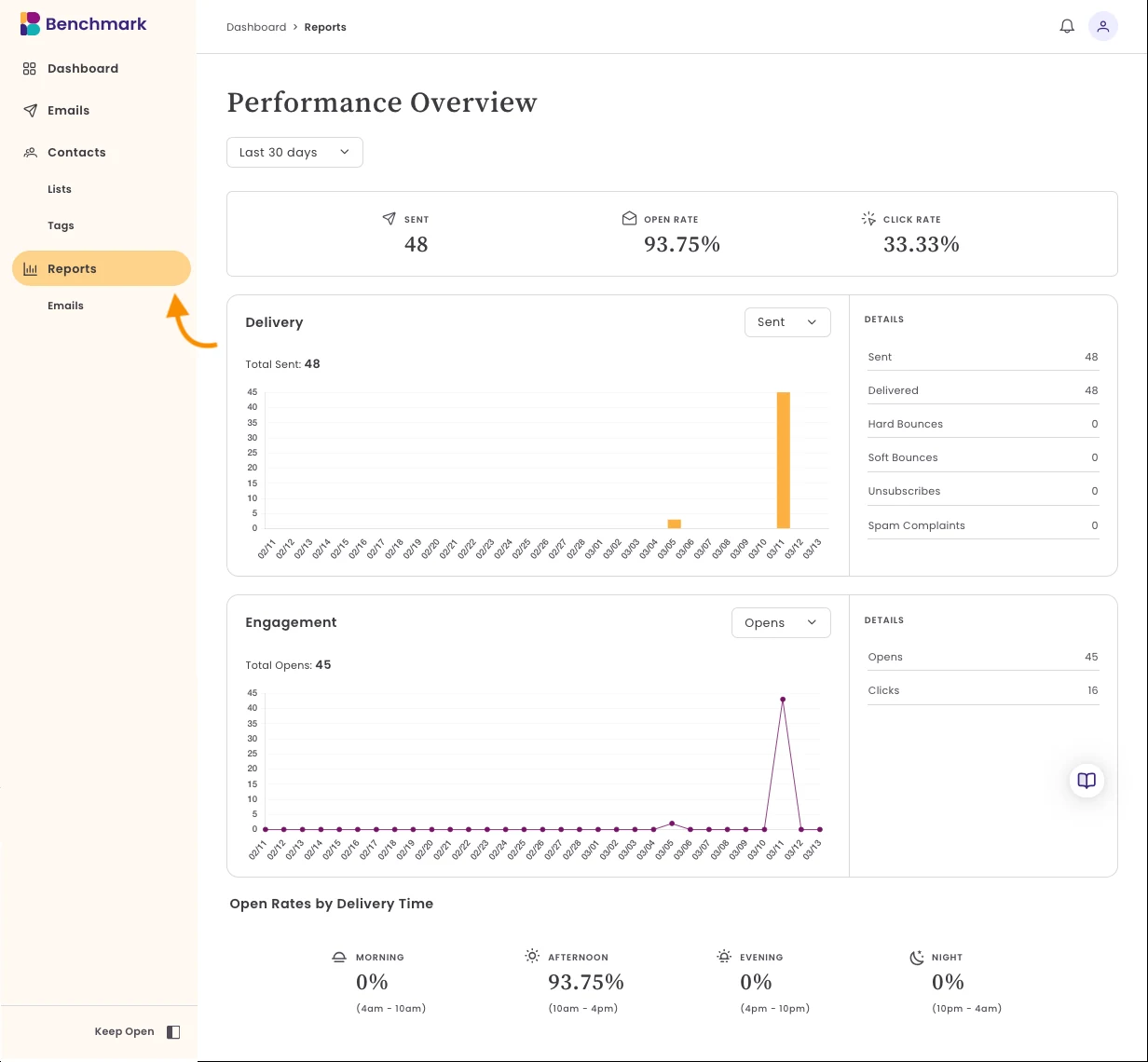Click Reports breadcrumb item
The height and width of the screenshot is (1062, 1148).
coord(325,27)
